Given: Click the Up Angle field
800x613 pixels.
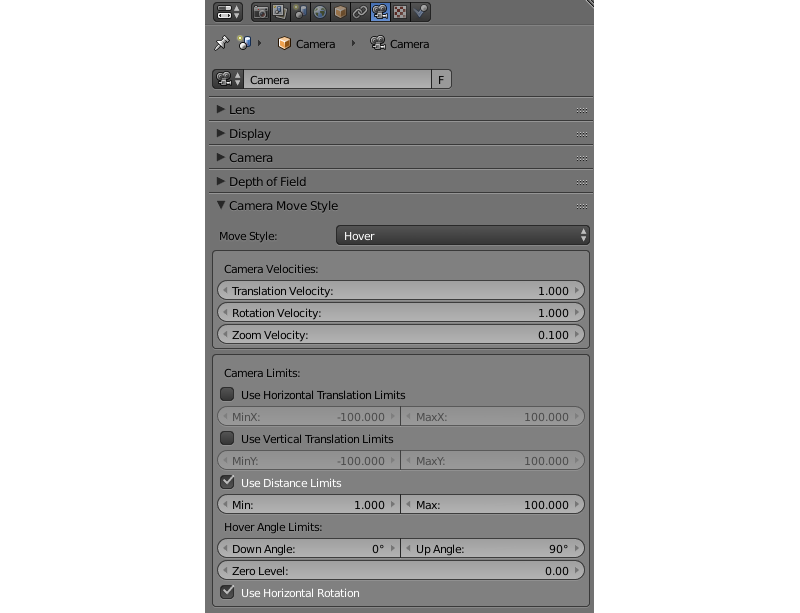Looking at the screenshot, I should (x=492, y=548).
